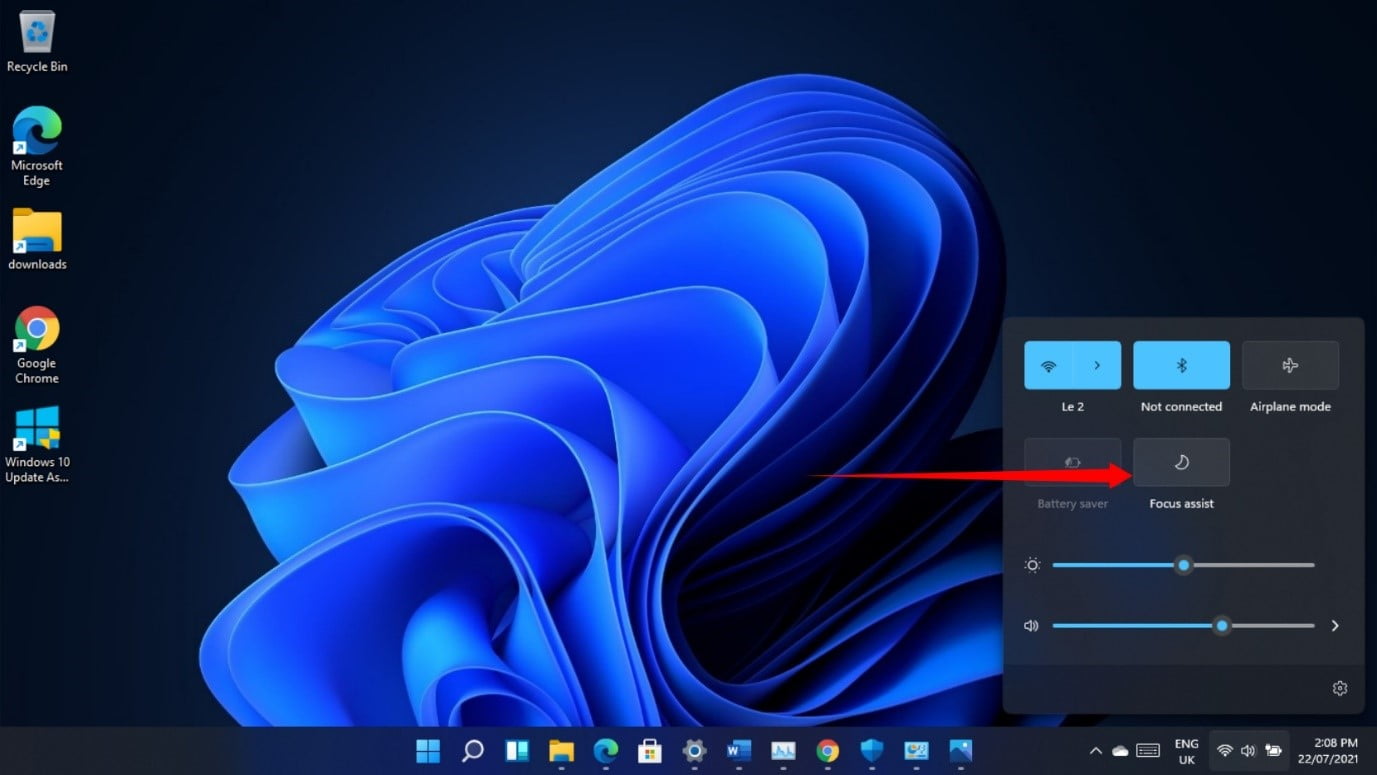Click the ENG UK language indicator
This screenshot has width=1377, height=775.
pos(1186,751)
